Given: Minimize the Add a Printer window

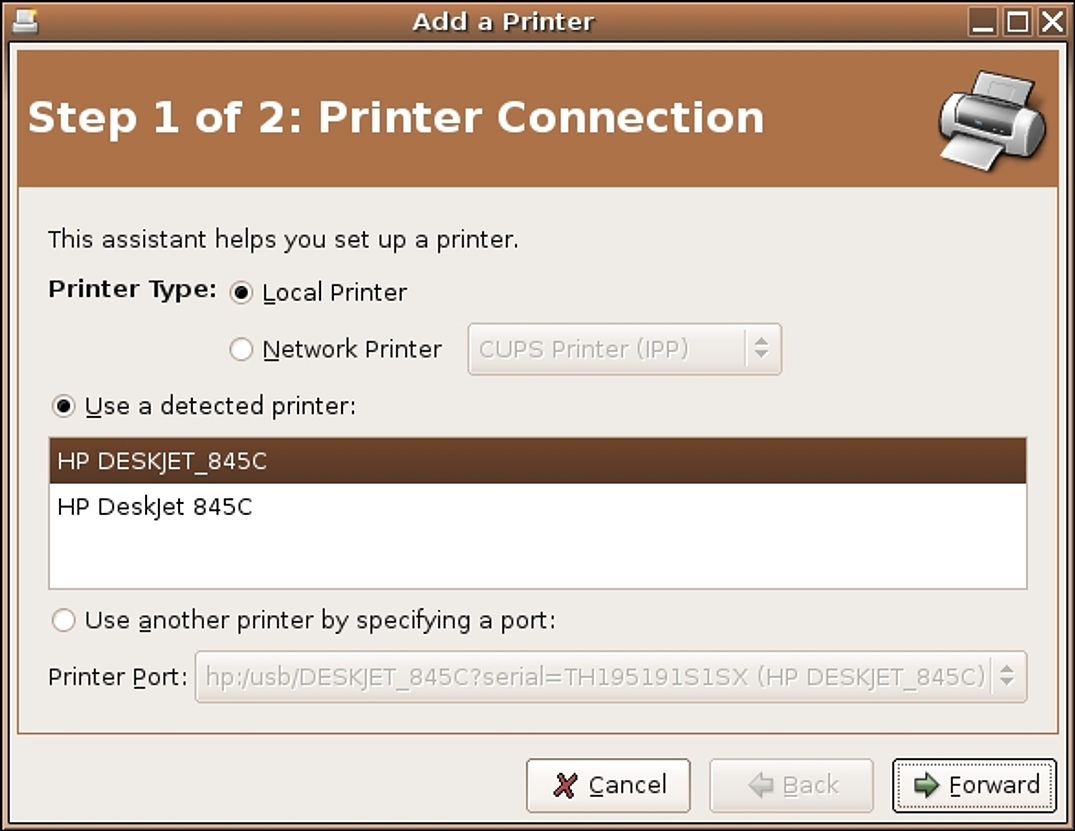Looking at the screenshot, I should [982, 21].
